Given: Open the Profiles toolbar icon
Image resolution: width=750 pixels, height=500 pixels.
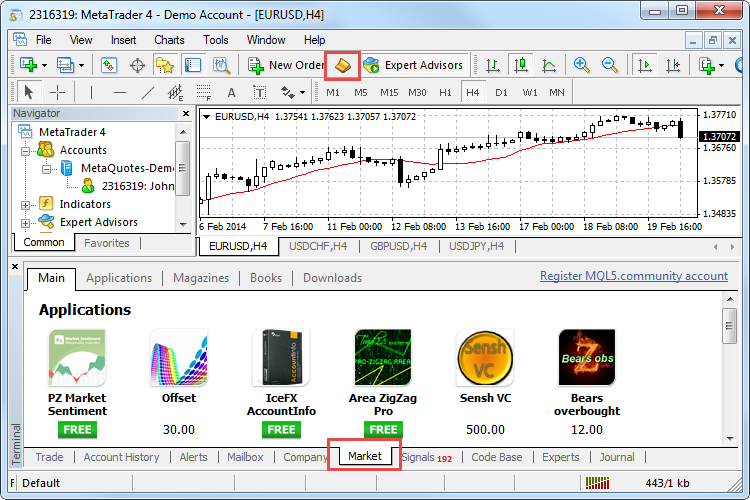Looking at the screenshot, I should pyautogui.click(x=65, y=65).
